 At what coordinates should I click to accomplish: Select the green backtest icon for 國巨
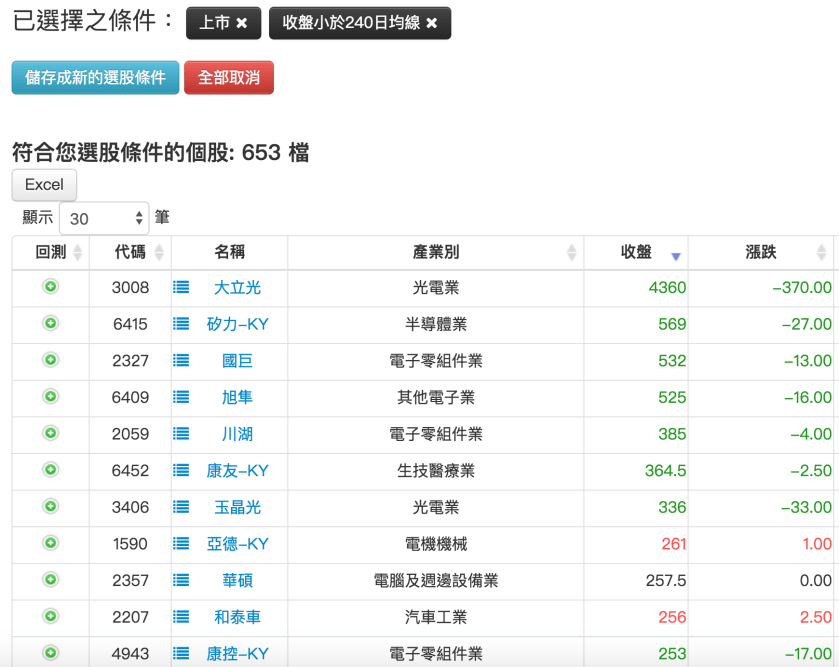50,361
